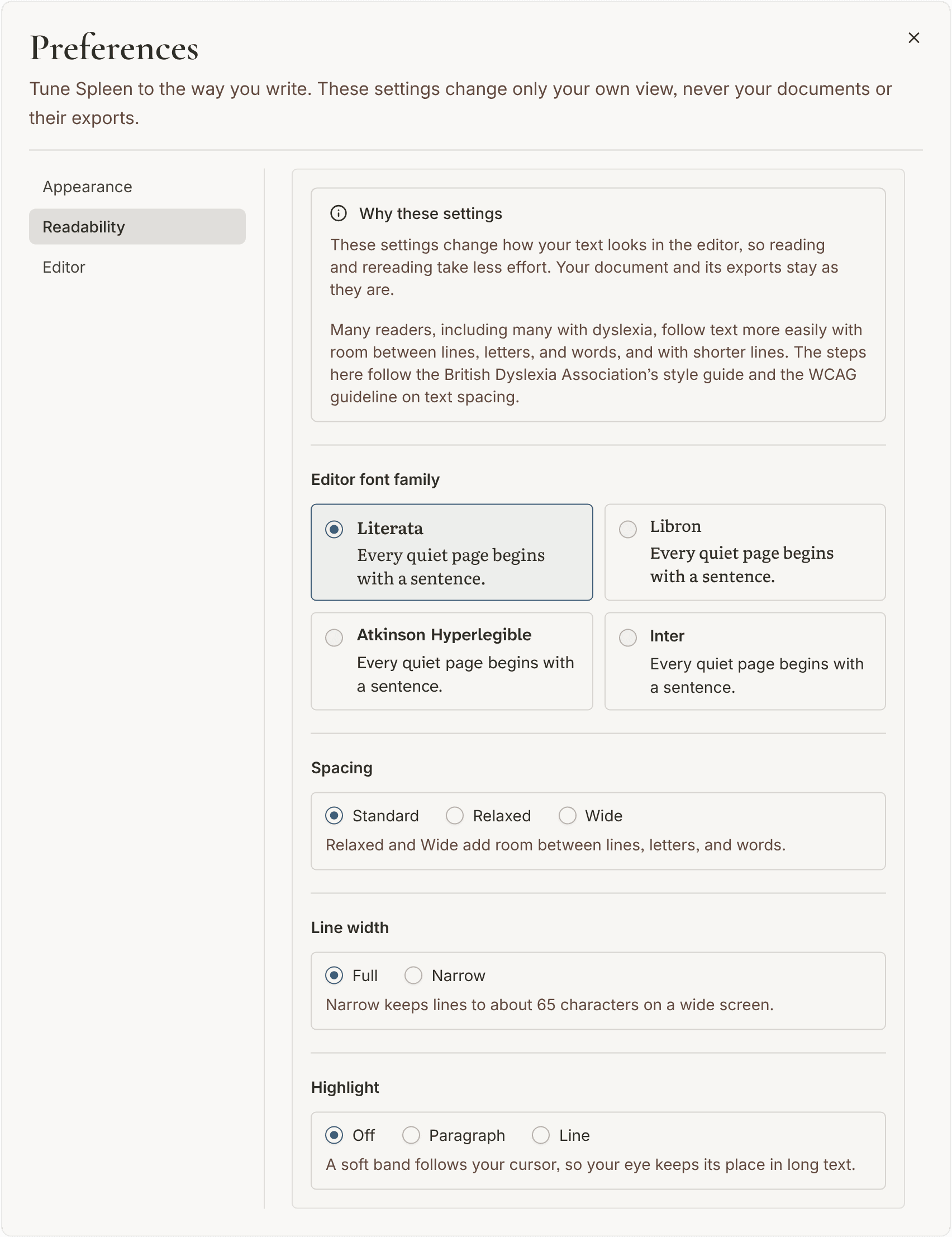Click the Preferences dialog title
The width and height of the screenshot is (952, 1237).
point(114,47)
